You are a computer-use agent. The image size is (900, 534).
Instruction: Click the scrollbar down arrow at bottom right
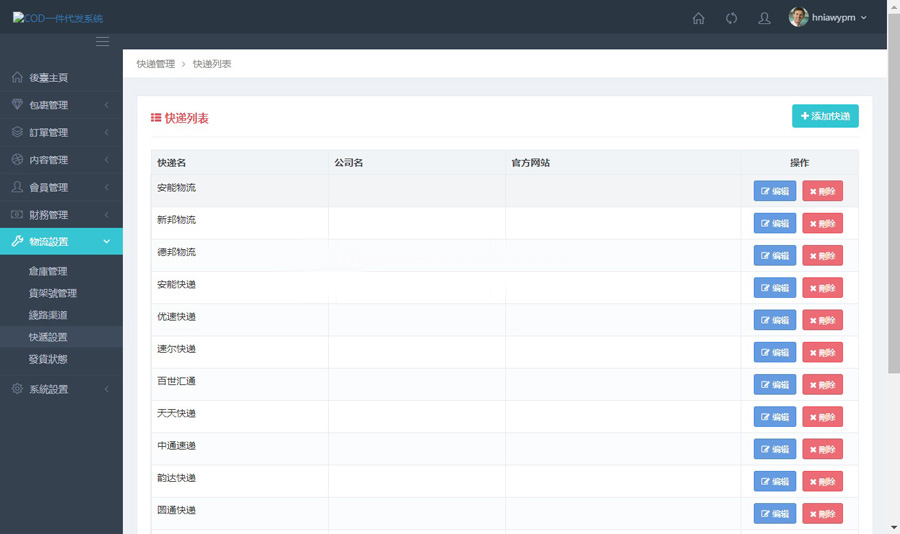click(x=893, y=527)
